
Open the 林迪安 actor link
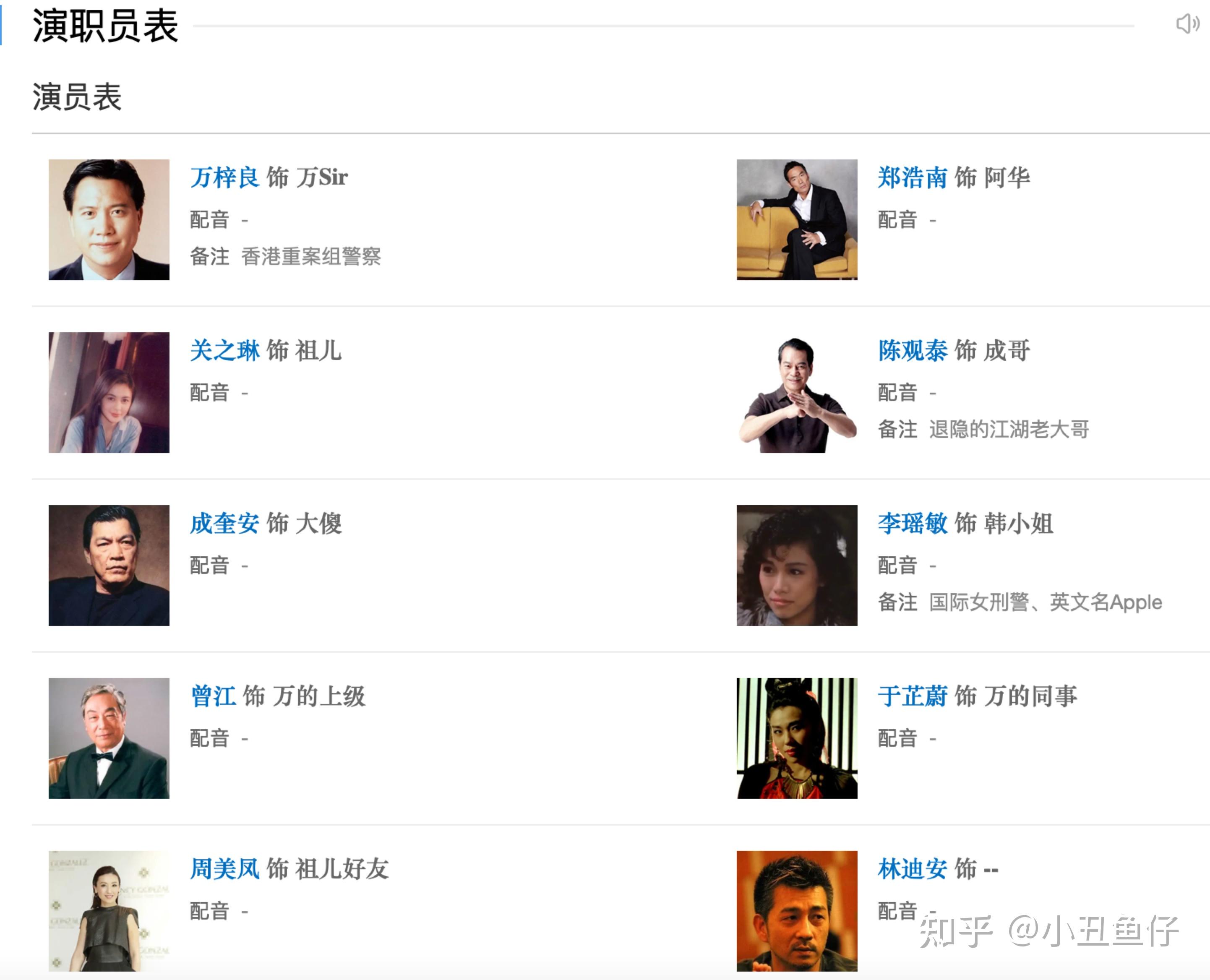point(912,869)
